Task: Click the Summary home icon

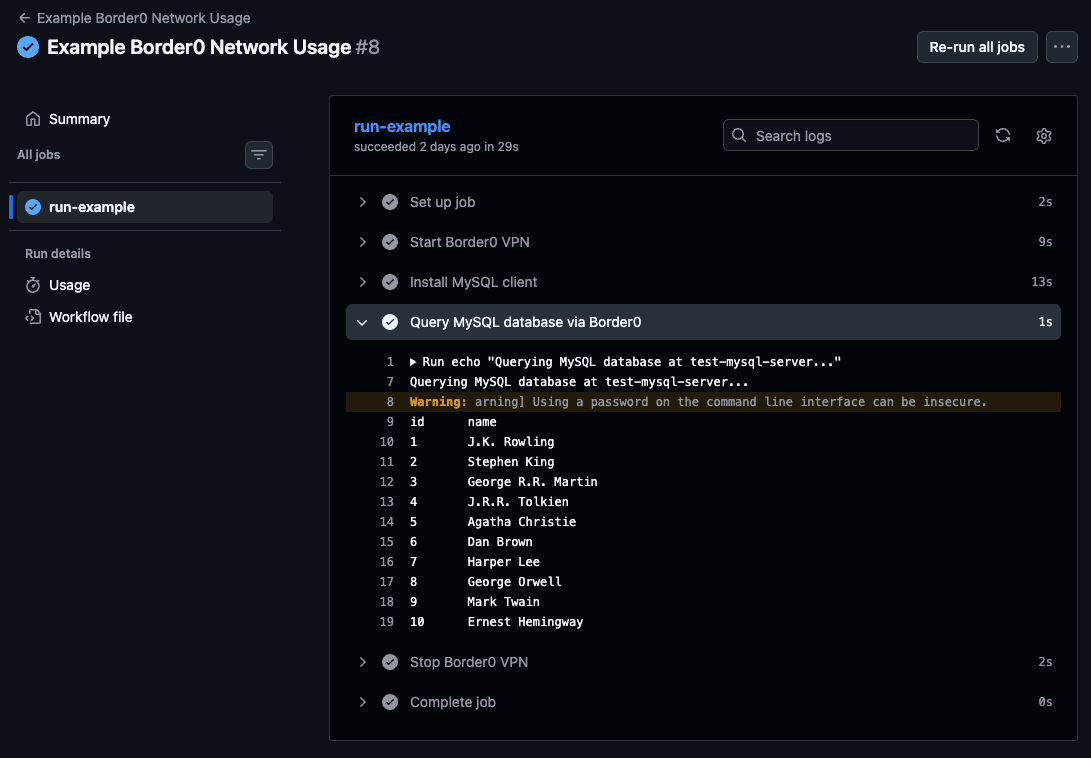Action: [x=33, y=119]
